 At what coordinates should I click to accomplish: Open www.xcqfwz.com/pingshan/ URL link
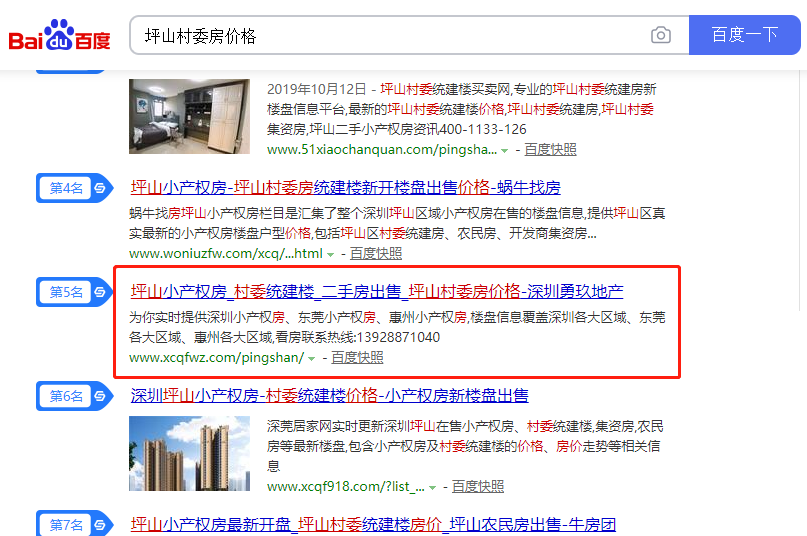coord(217,357)
